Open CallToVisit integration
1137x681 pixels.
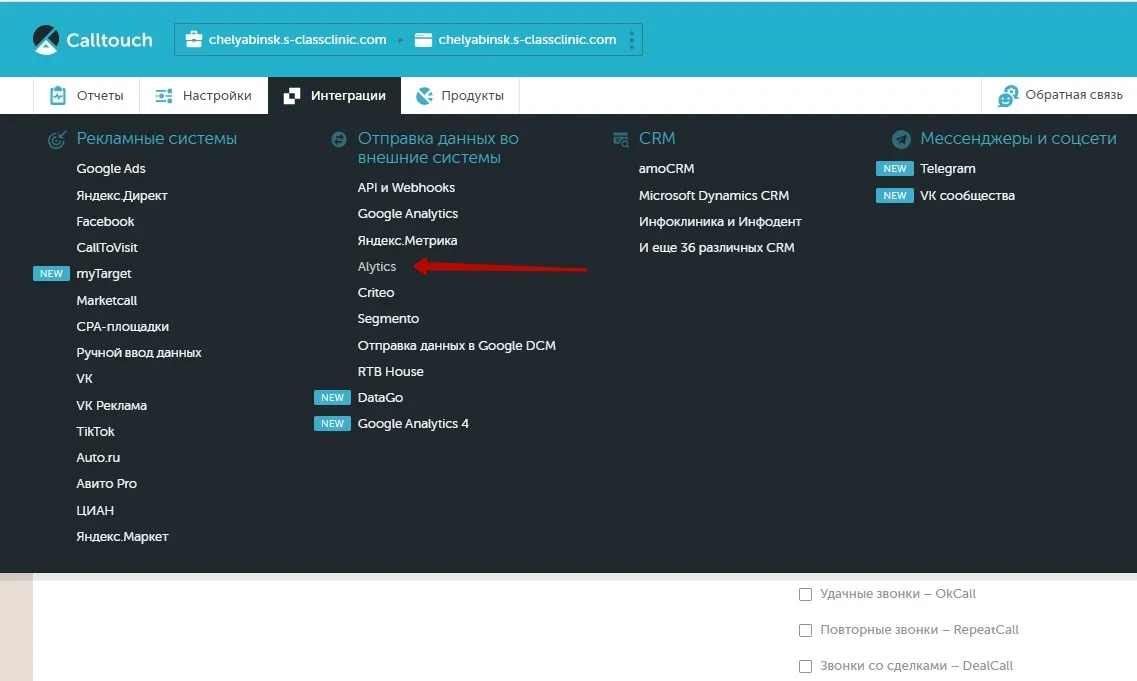[107, 248]
